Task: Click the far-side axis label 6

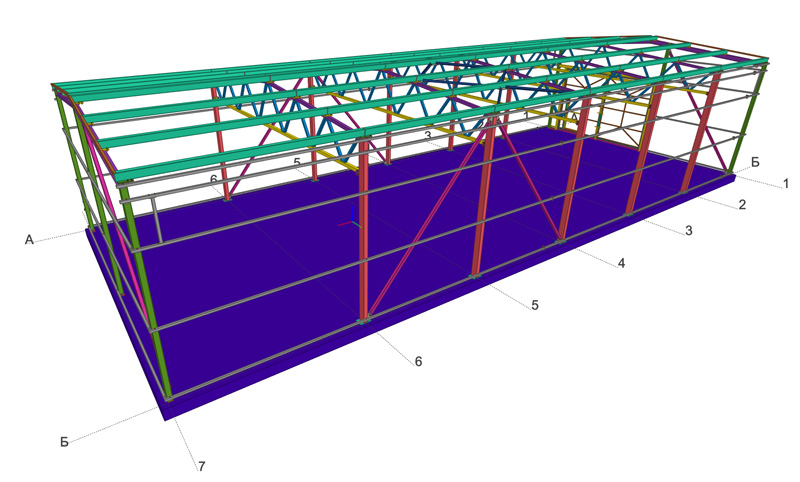Action: point(213,179)
